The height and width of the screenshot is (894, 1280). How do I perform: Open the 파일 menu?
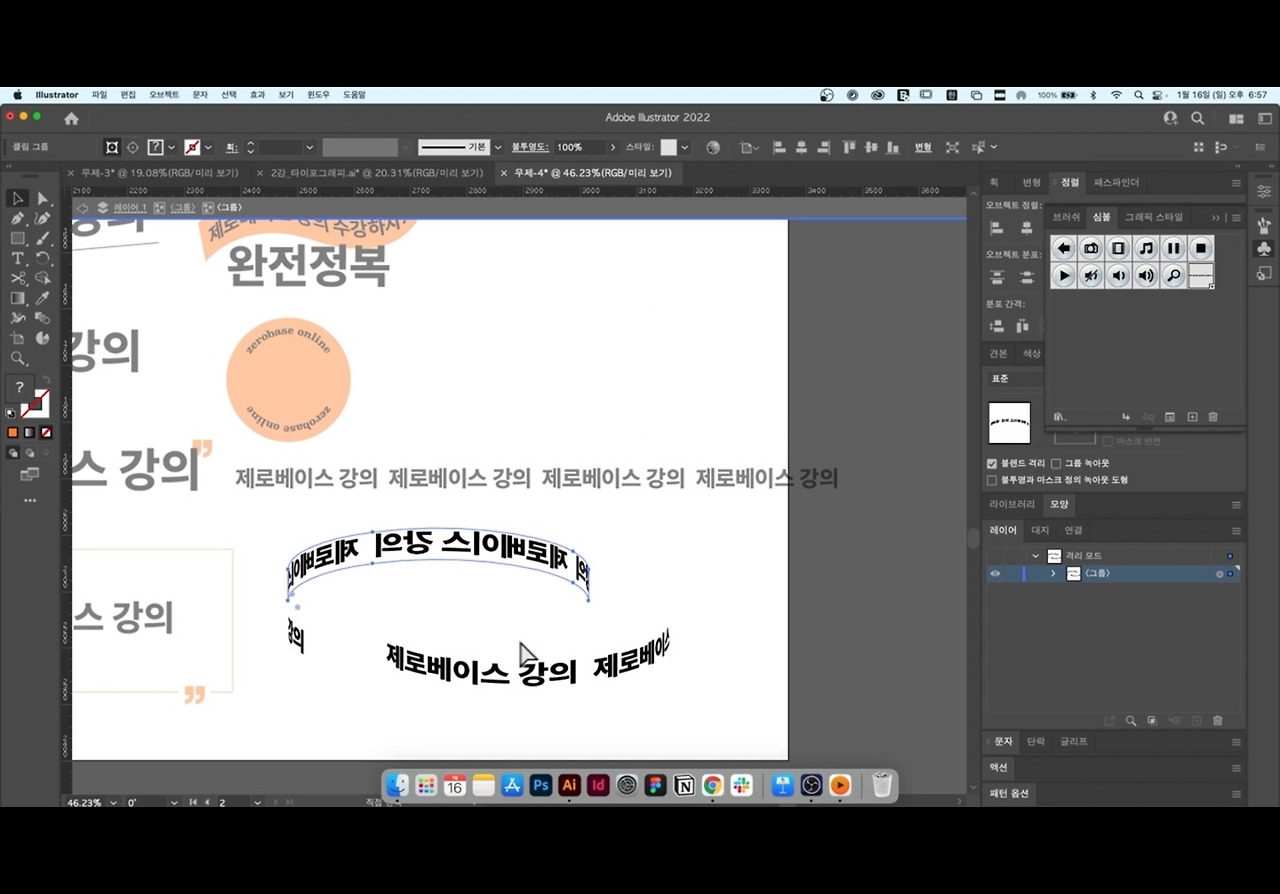[99, 95]
